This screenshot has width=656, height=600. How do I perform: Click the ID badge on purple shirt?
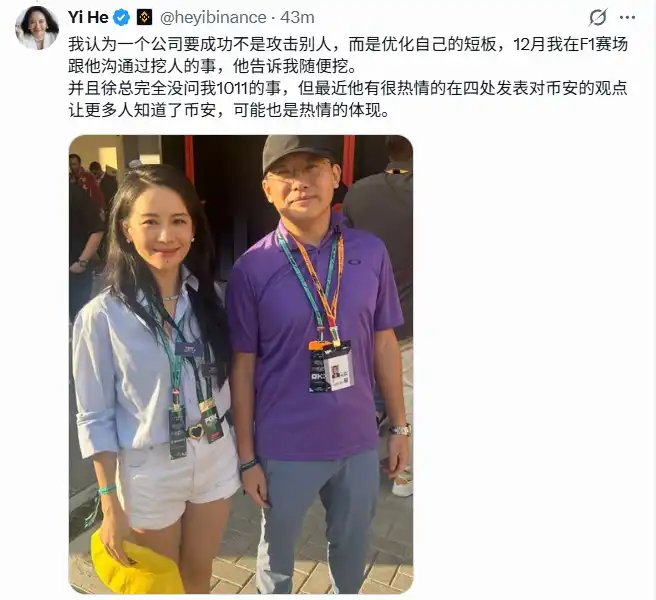pyautogui.click(x=331, y=367)
